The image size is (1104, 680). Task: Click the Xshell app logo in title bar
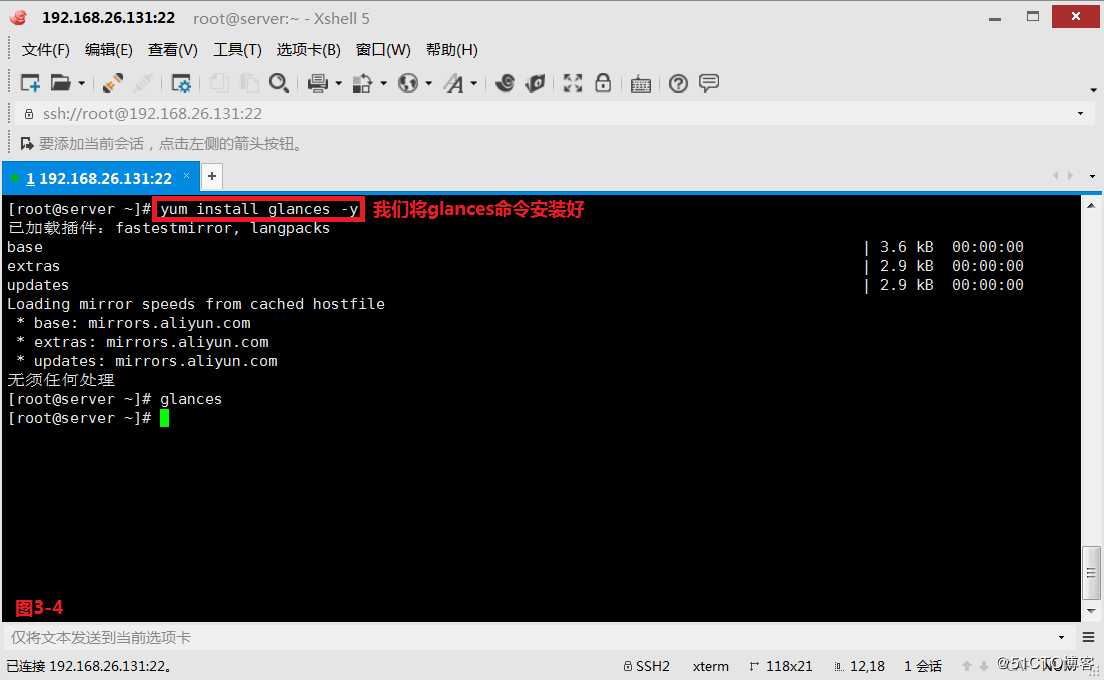(x=18, y=18)
